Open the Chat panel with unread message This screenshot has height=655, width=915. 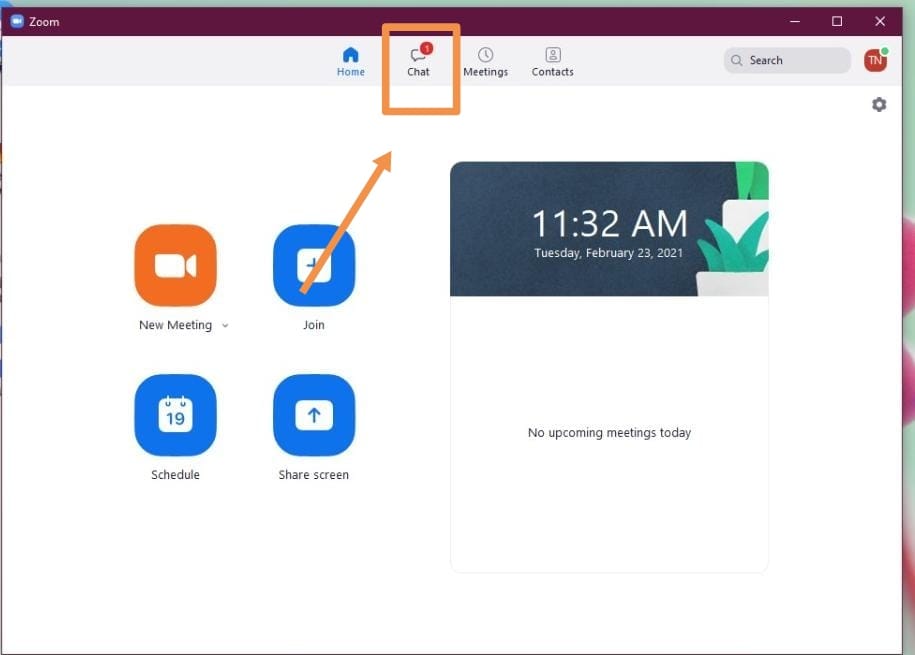pos(418,62)
